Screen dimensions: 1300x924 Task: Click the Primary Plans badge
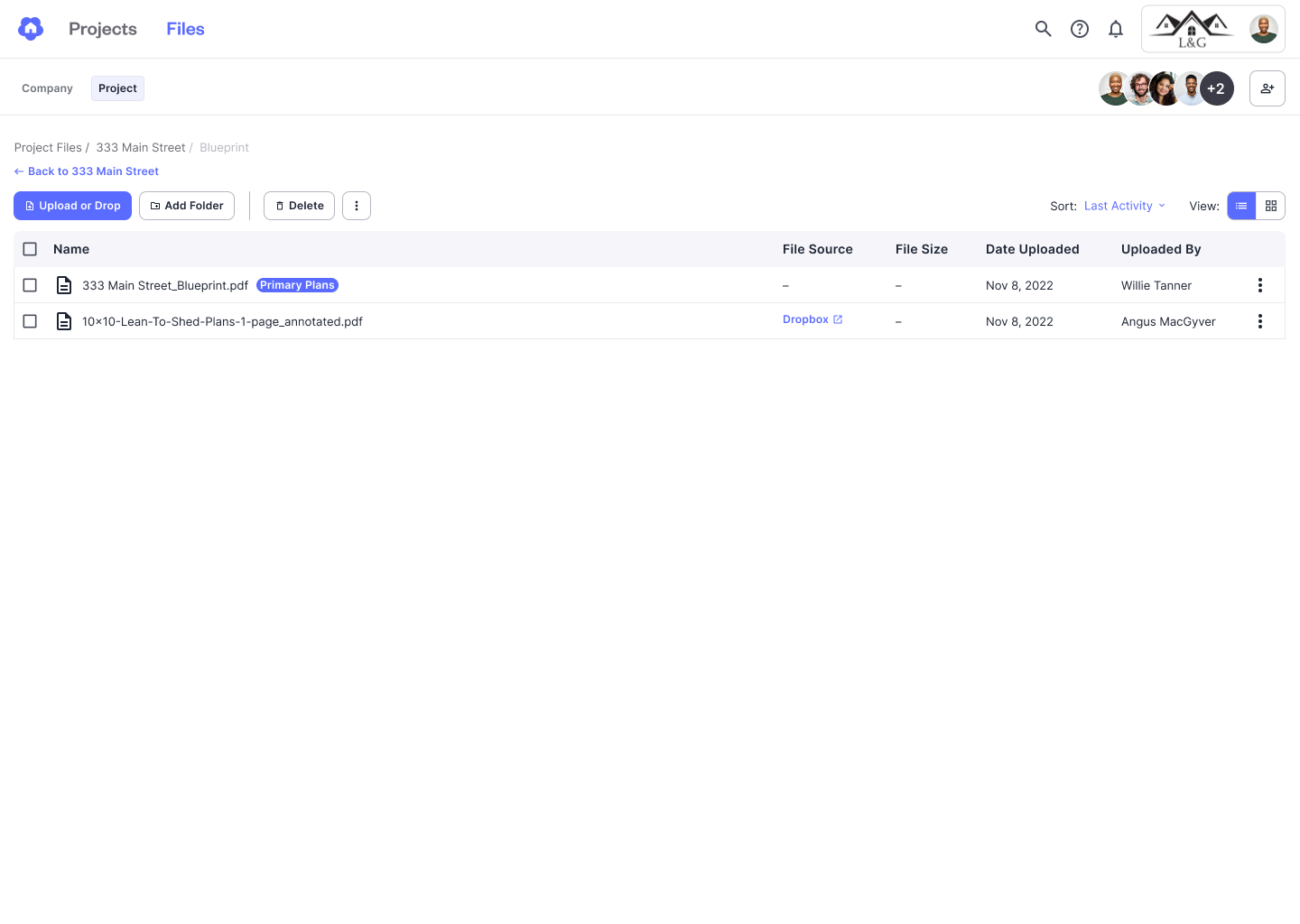coord(297,284)
